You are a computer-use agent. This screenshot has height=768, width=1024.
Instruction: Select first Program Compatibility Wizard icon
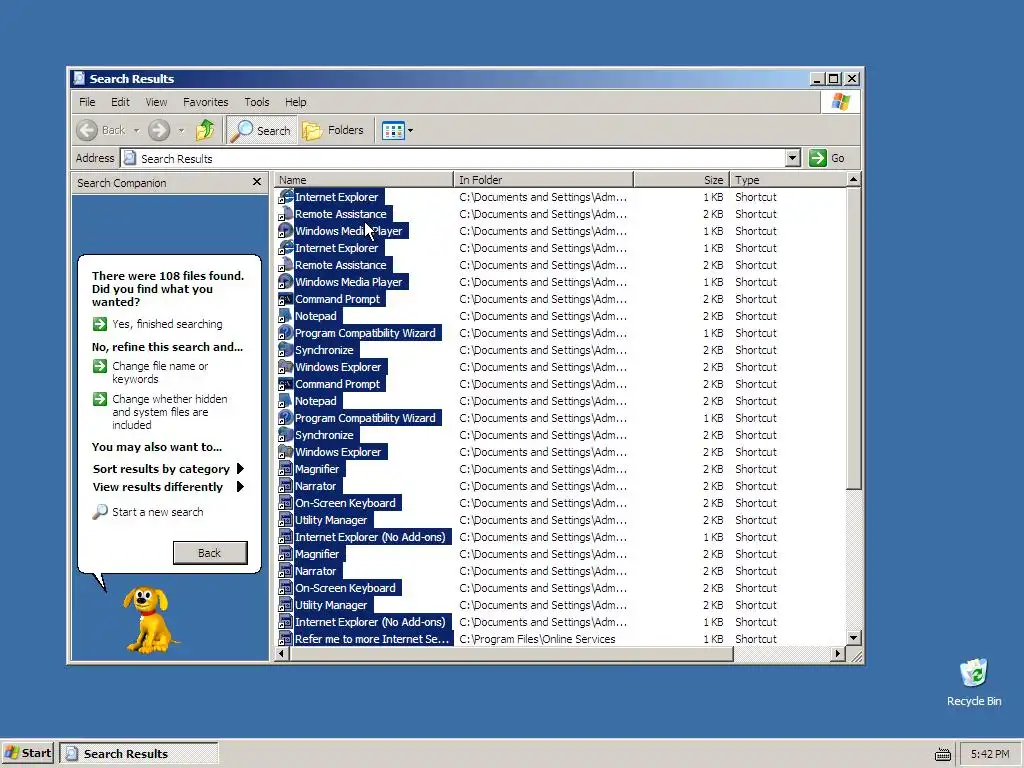click(x=285, y=332)
